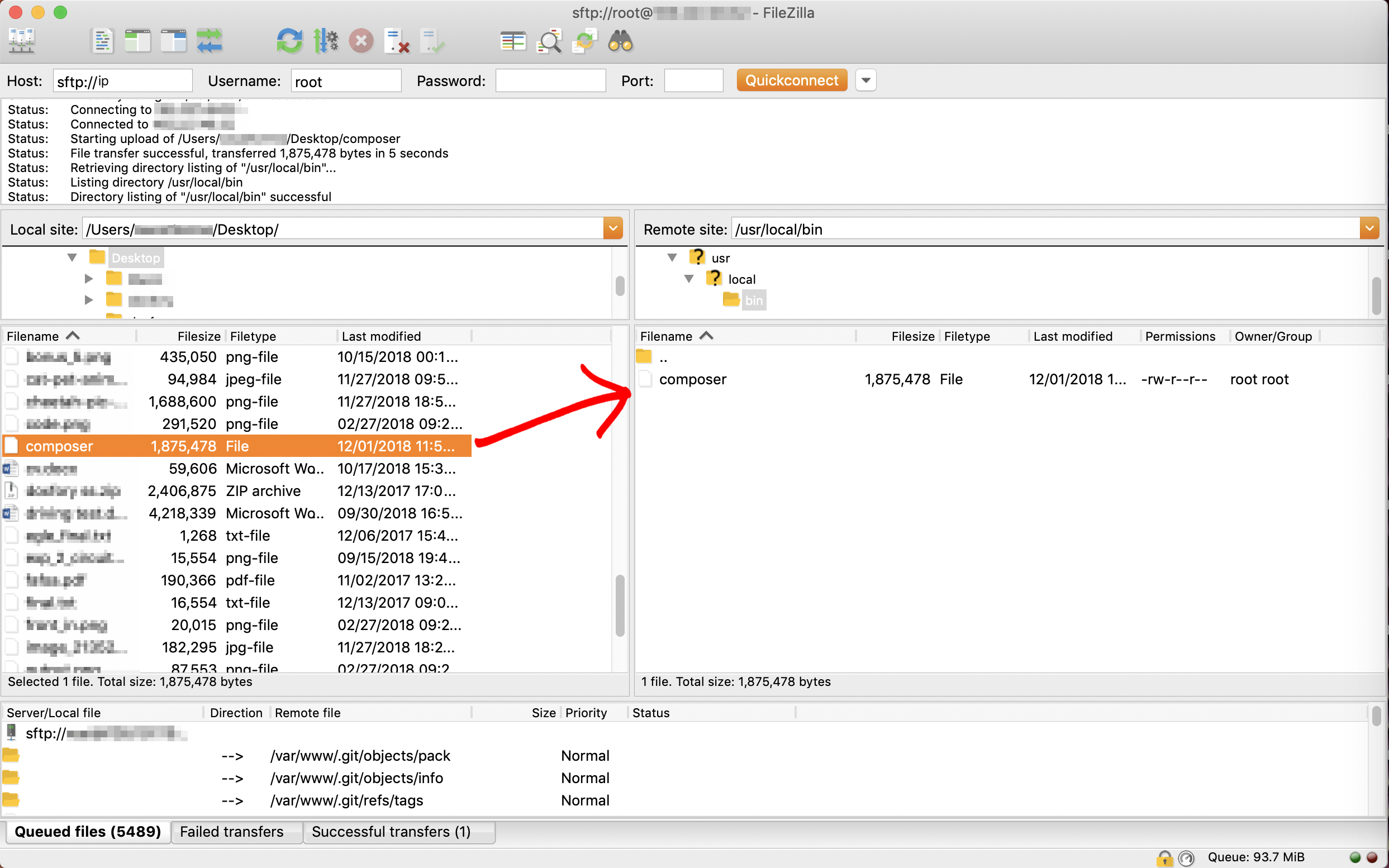Refresh the file and folder lists
This screenshot has height=868, width=1389.
289,41
